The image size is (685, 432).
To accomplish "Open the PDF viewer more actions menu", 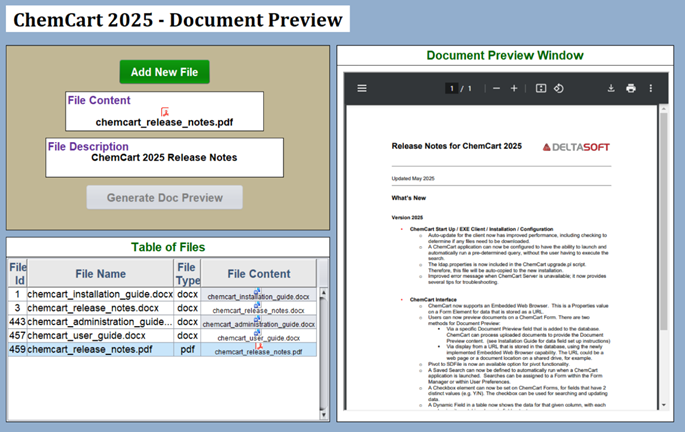I will click(651, 88).
